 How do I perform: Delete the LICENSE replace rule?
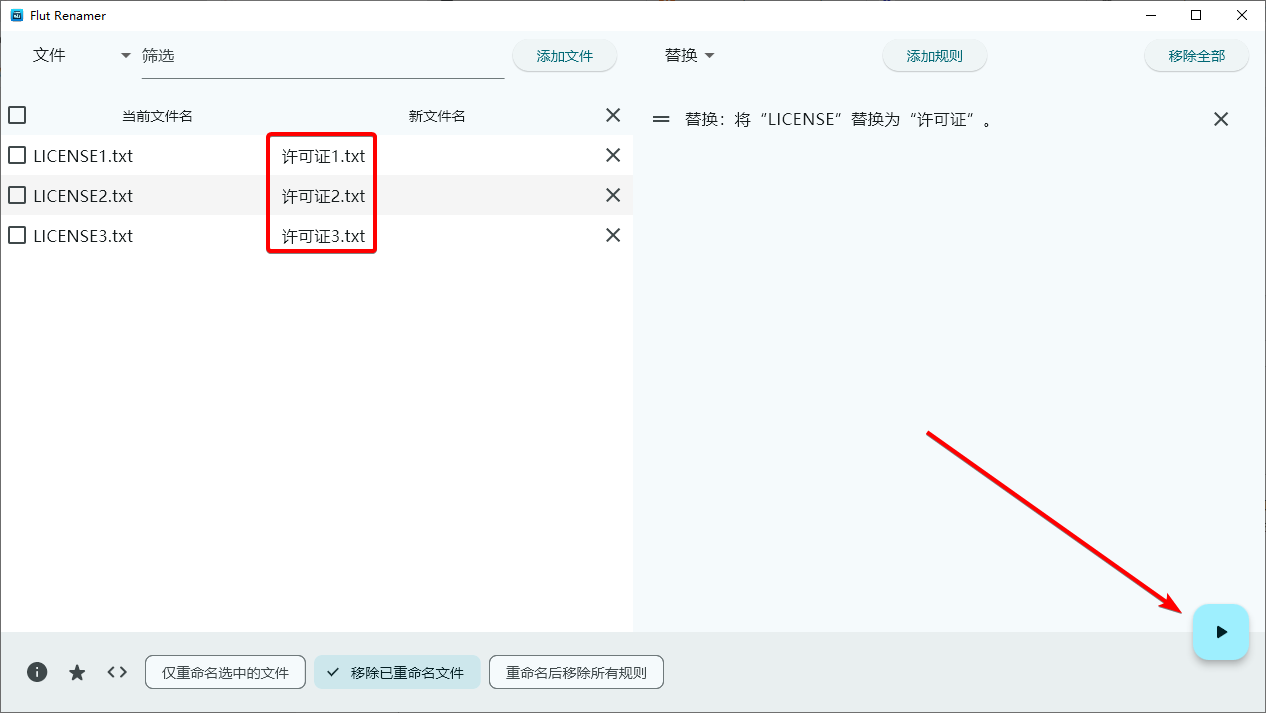tap(1220, 119)
